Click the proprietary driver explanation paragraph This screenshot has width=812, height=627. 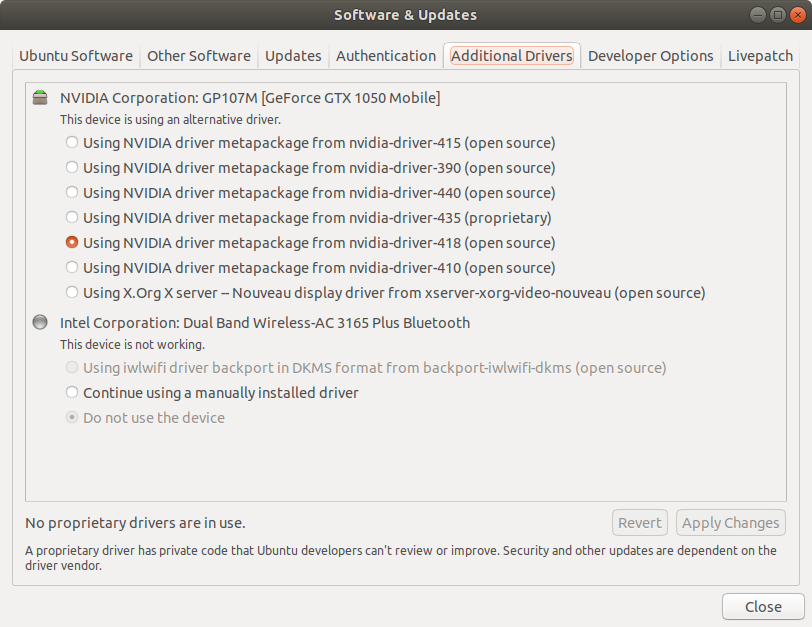(x=401, y=558)
